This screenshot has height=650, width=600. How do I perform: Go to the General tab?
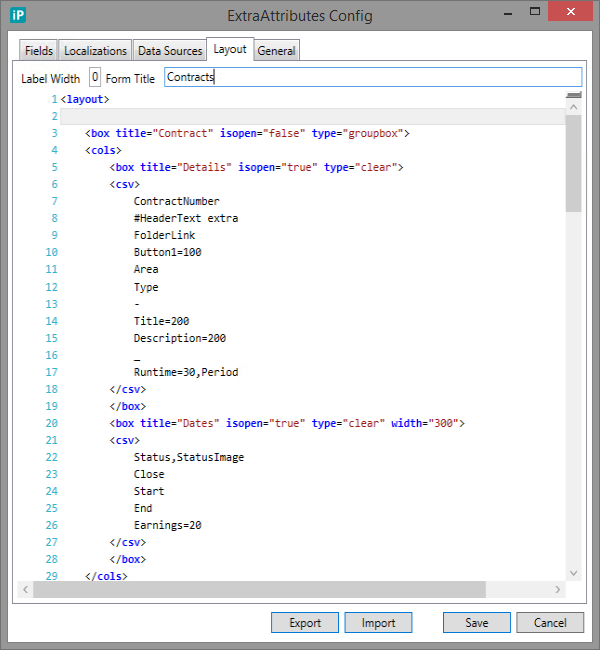pos(277,51)
